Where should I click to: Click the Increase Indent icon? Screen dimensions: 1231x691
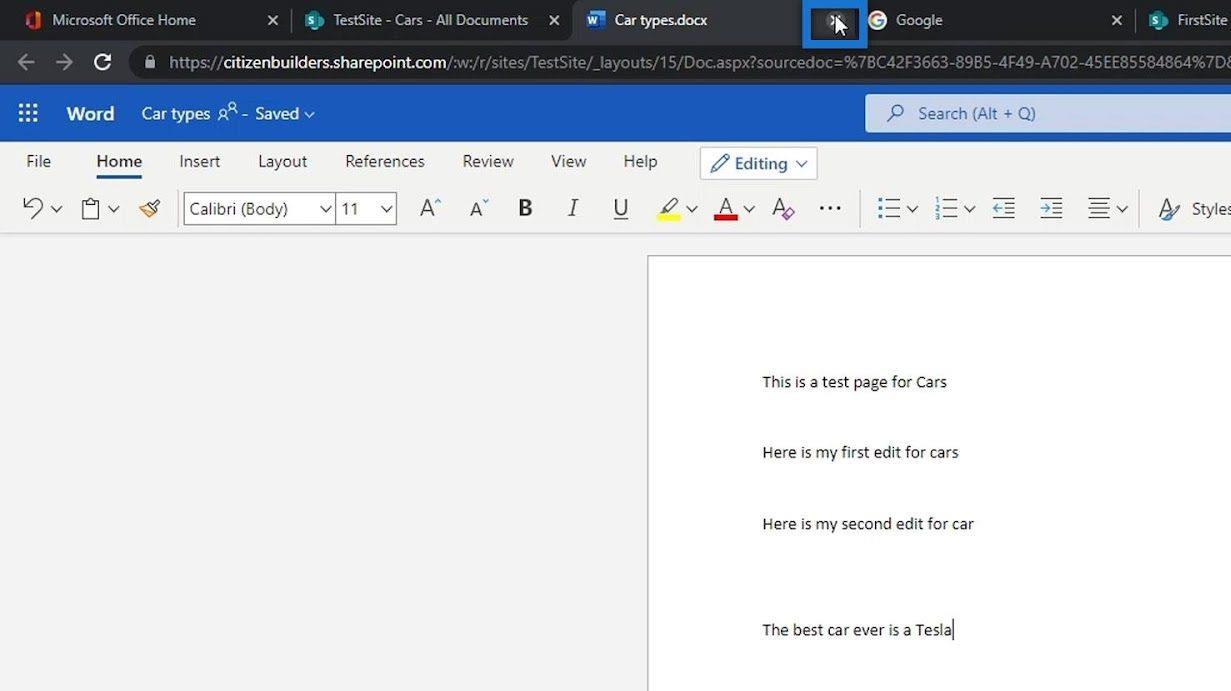point(1051,208)
